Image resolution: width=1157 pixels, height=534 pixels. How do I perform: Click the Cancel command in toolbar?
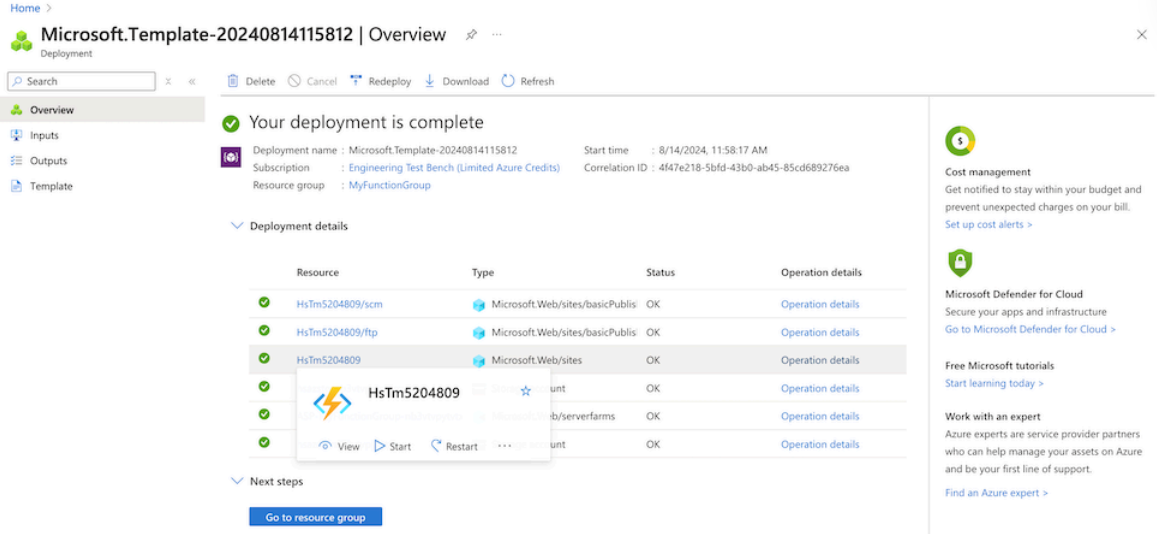click(x=312, y=81)
